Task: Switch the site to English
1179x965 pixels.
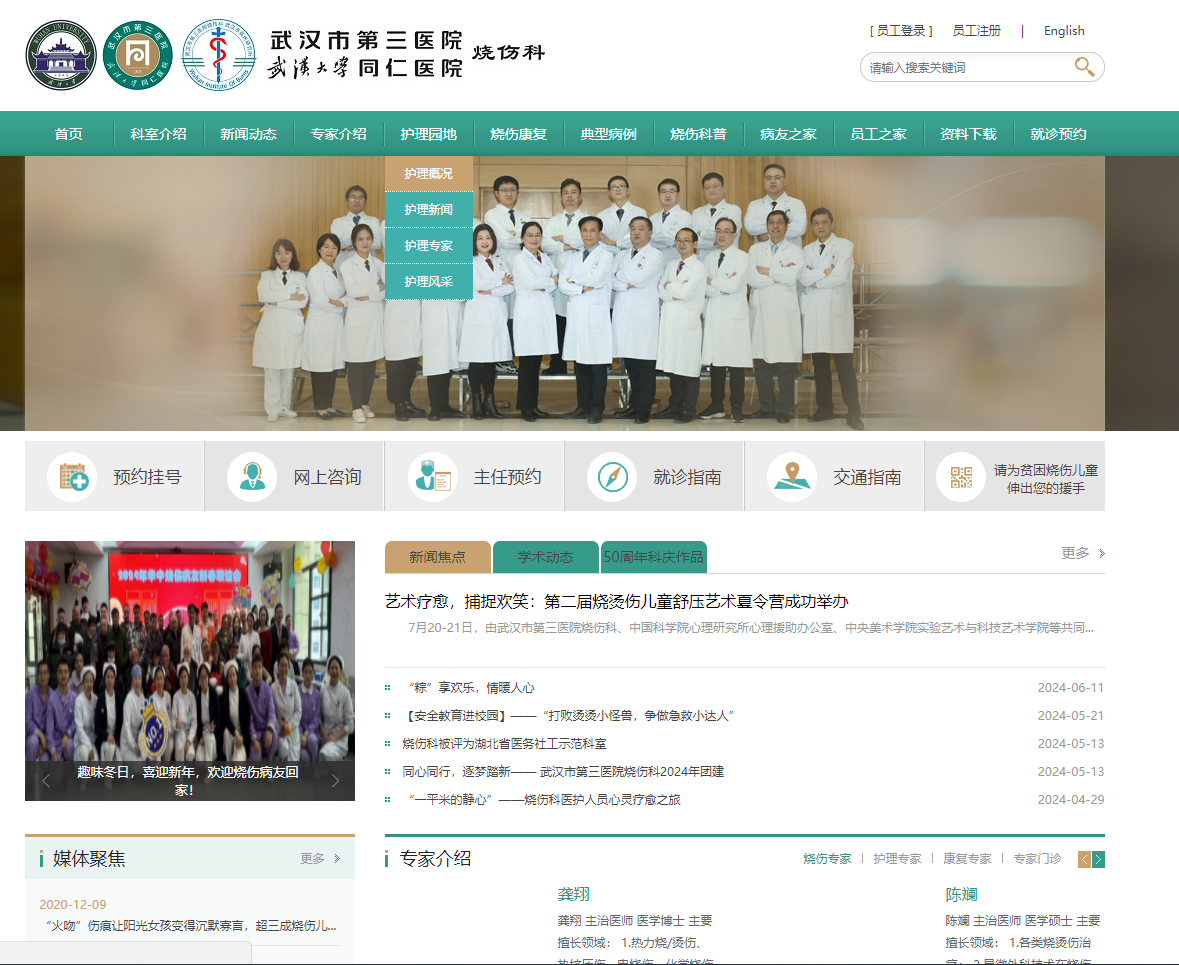Action: 1064,31
